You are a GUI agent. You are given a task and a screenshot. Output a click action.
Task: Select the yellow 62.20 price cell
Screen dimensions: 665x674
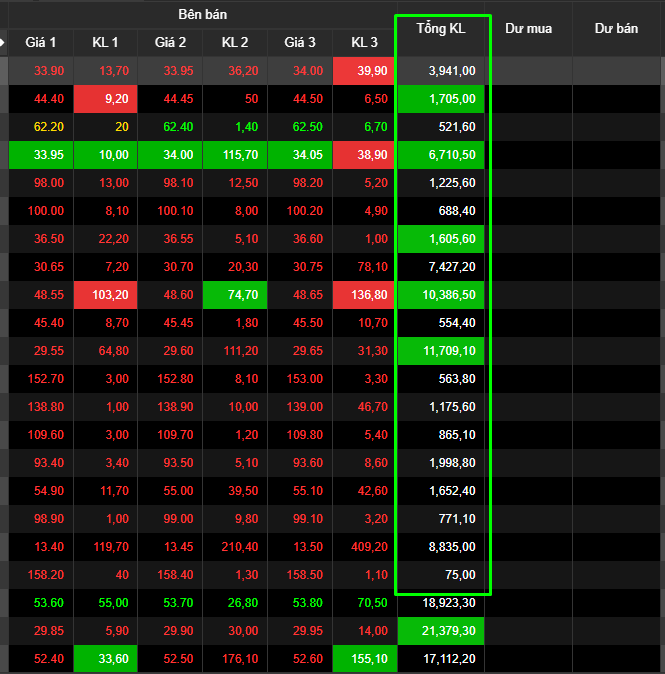click(41, 128)
